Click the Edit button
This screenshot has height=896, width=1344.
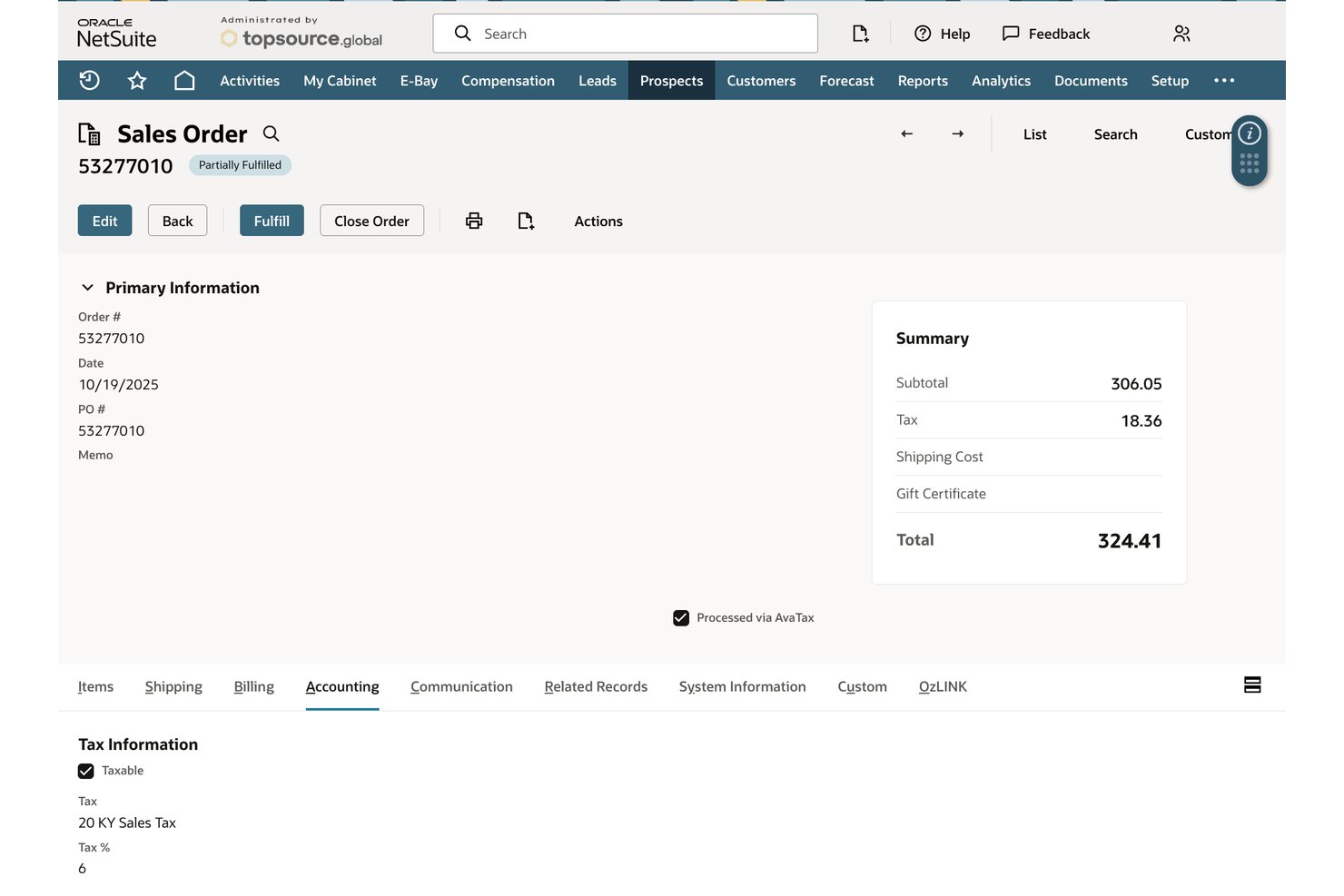104,221
